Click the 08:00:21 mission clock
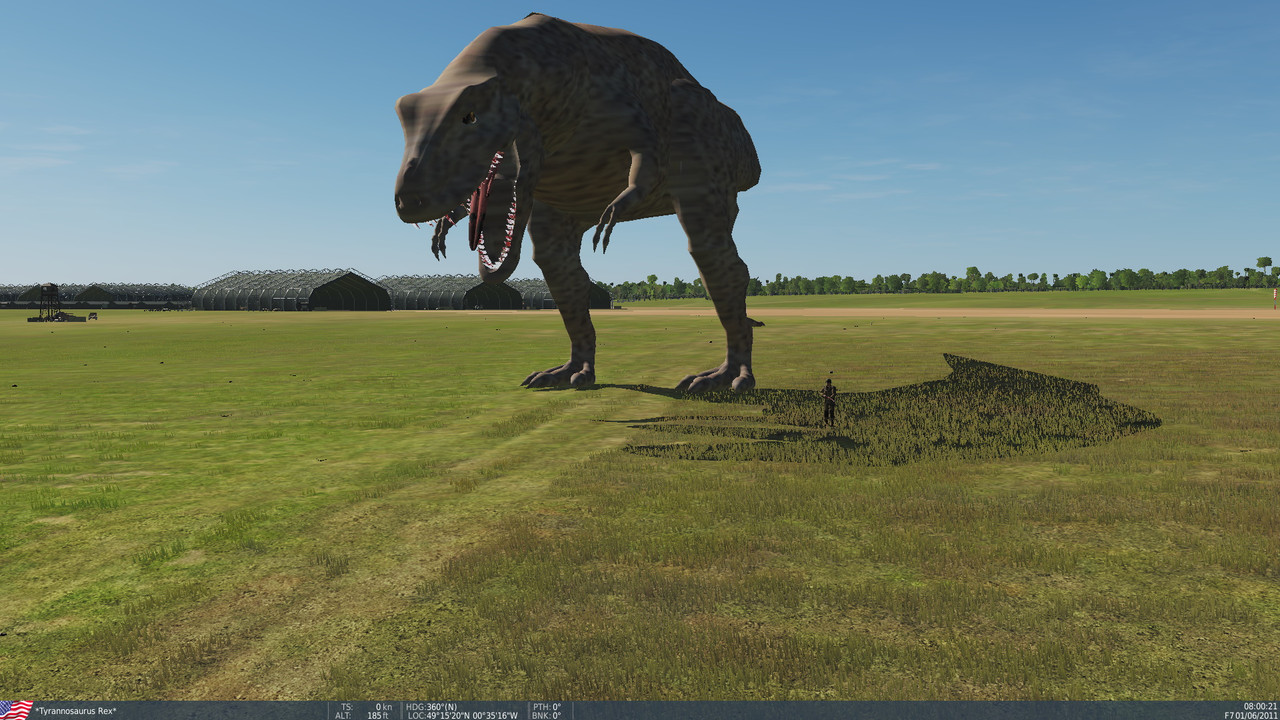1280x720 pixels. (1260, 706)
